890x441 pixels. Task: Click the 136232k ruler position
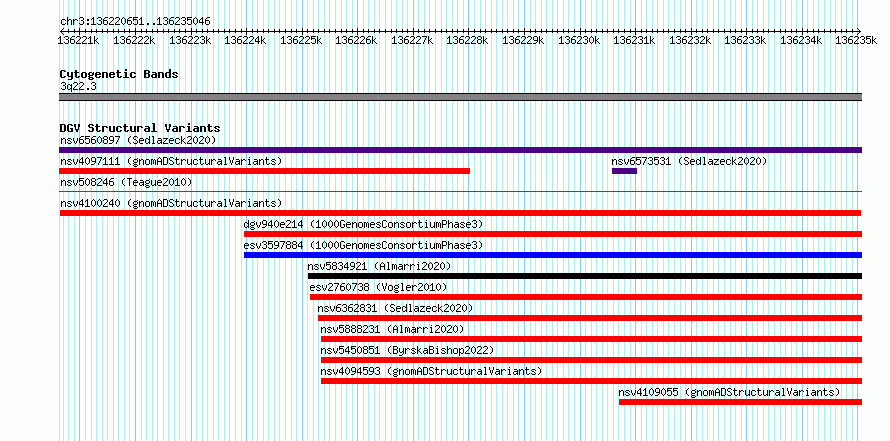pos(690,40)
